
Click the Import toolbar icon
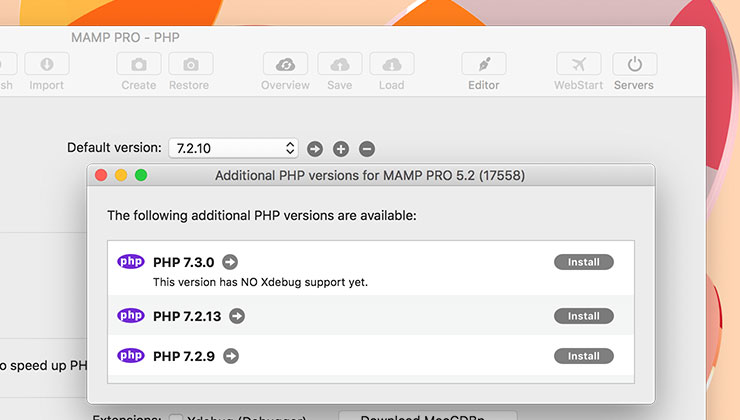coord(47,64)
